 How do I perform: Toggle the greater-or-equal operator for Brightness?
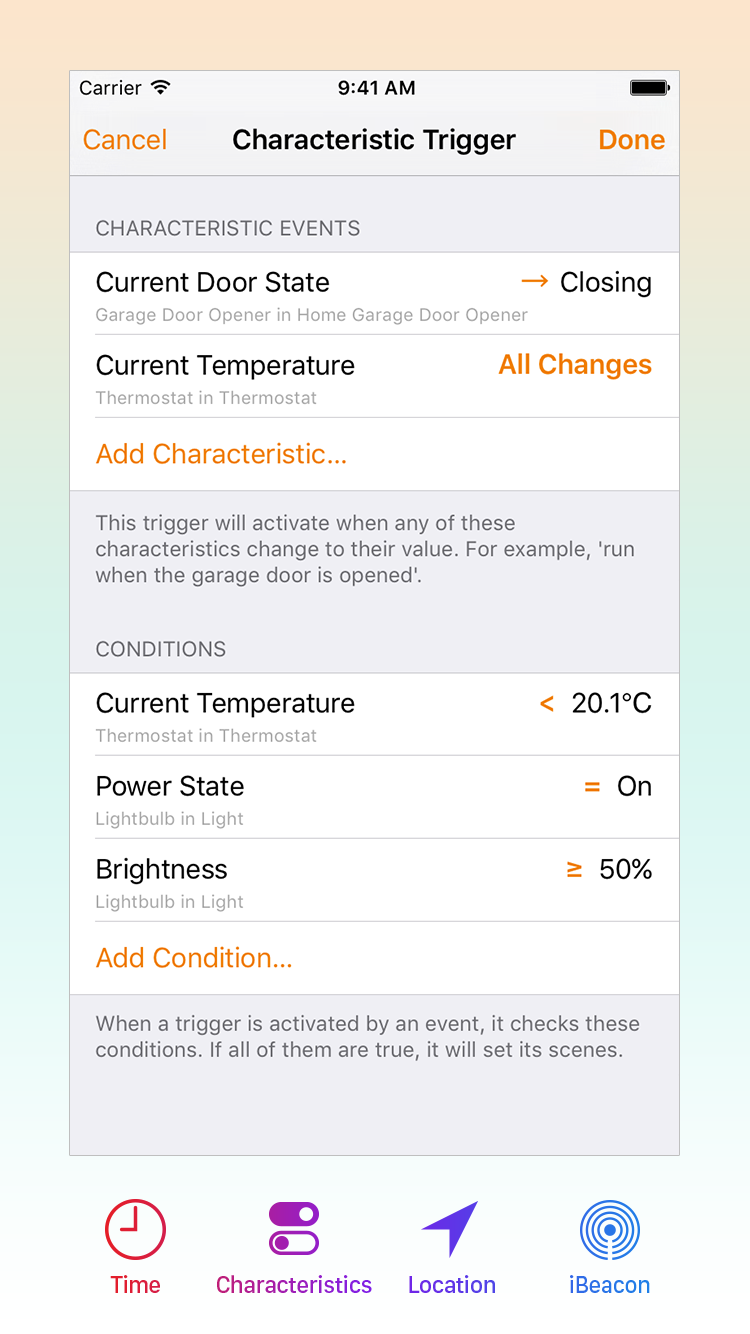click(x=574, y=870)
